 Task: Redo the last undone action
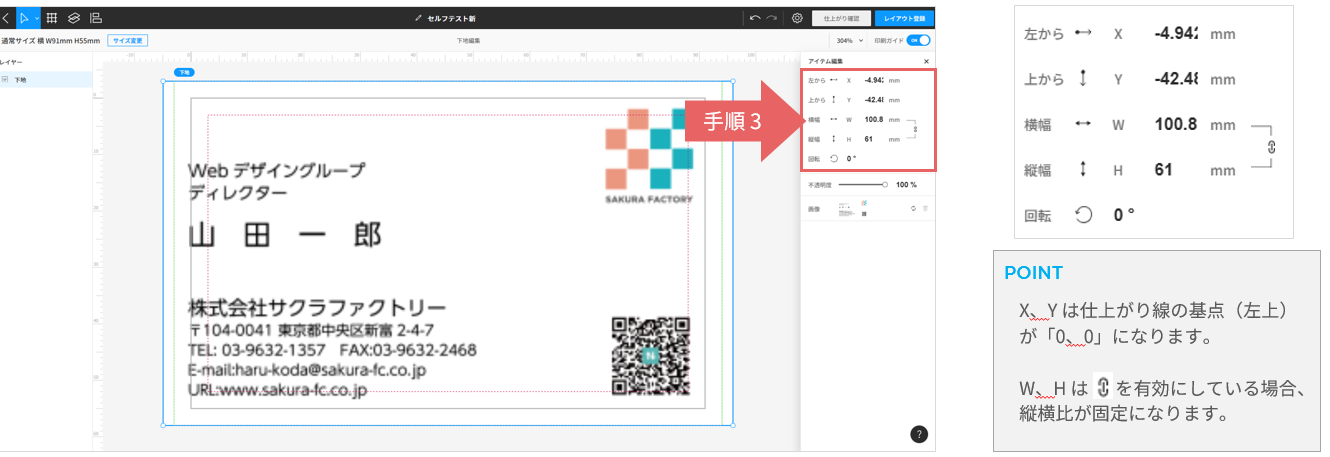pyautogui.click(x=771, y=17)
